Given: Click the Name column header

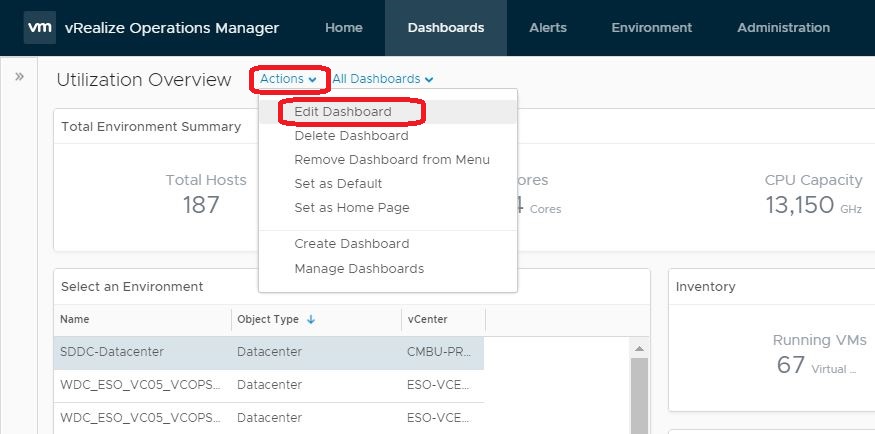Looking at the screenshot, I should [x=75, y=320].
